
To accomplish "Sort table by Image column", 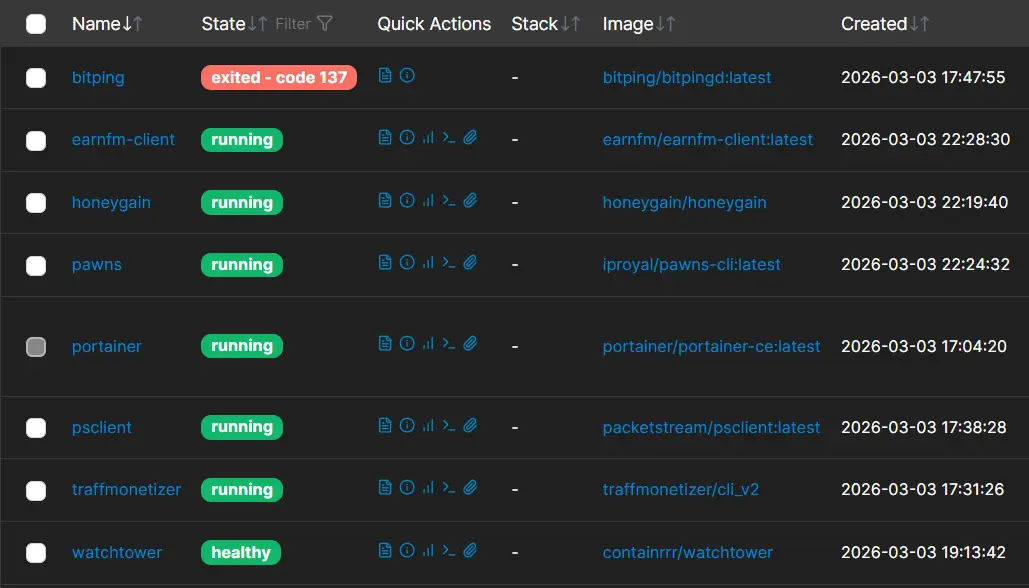I will pyautogui.click(x=639, y=24).
